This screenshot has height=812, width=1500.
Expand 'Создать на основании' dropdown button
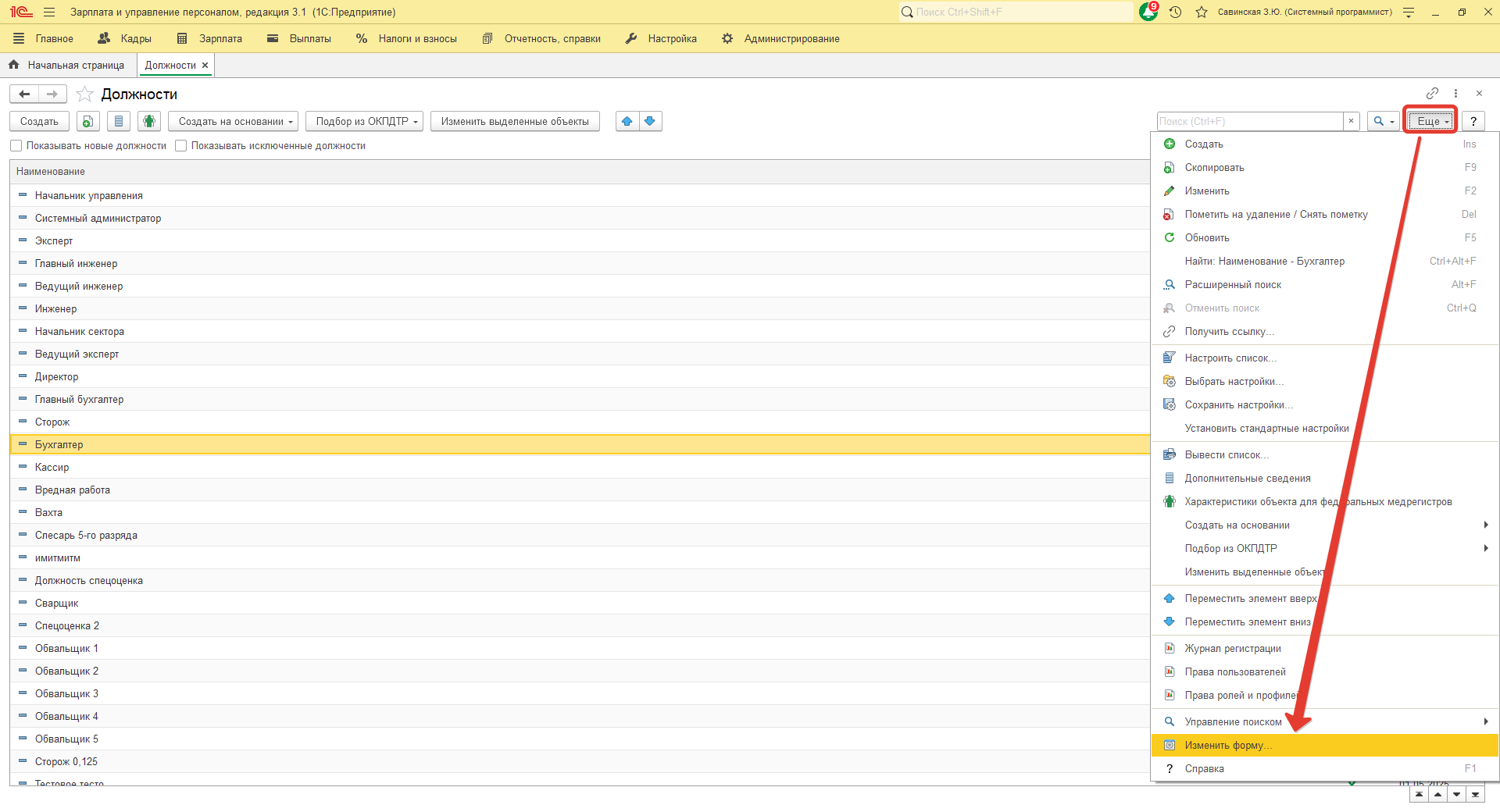[235, 121]
